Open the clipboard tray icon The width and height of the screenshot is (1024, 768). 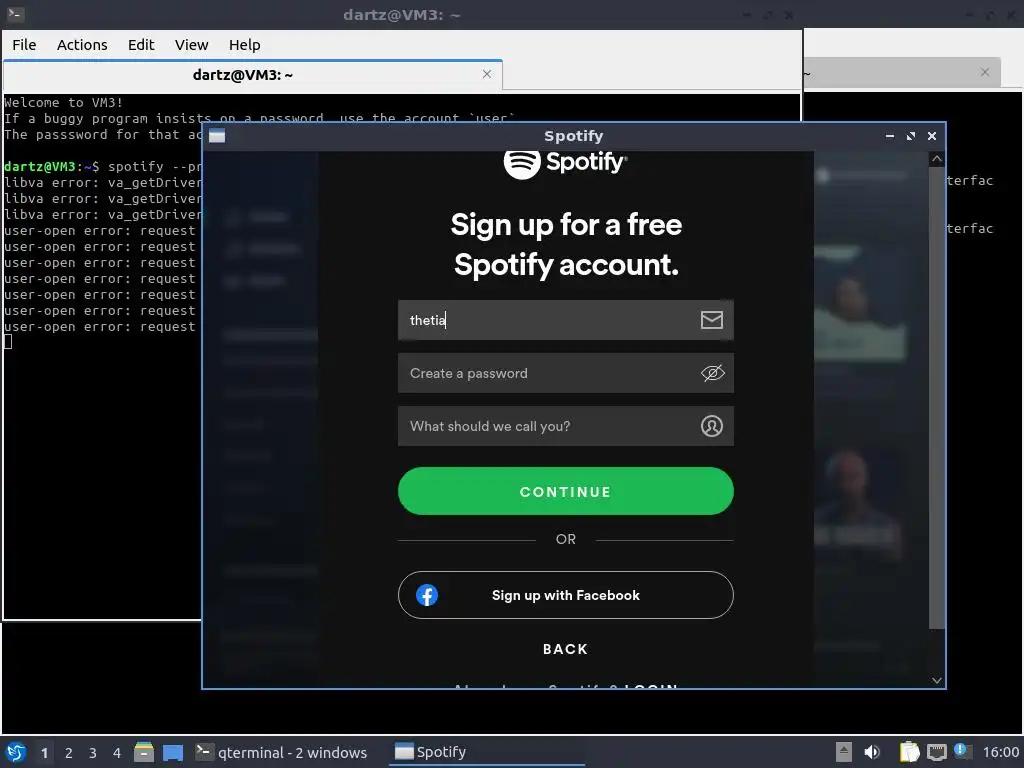point(909,752)
